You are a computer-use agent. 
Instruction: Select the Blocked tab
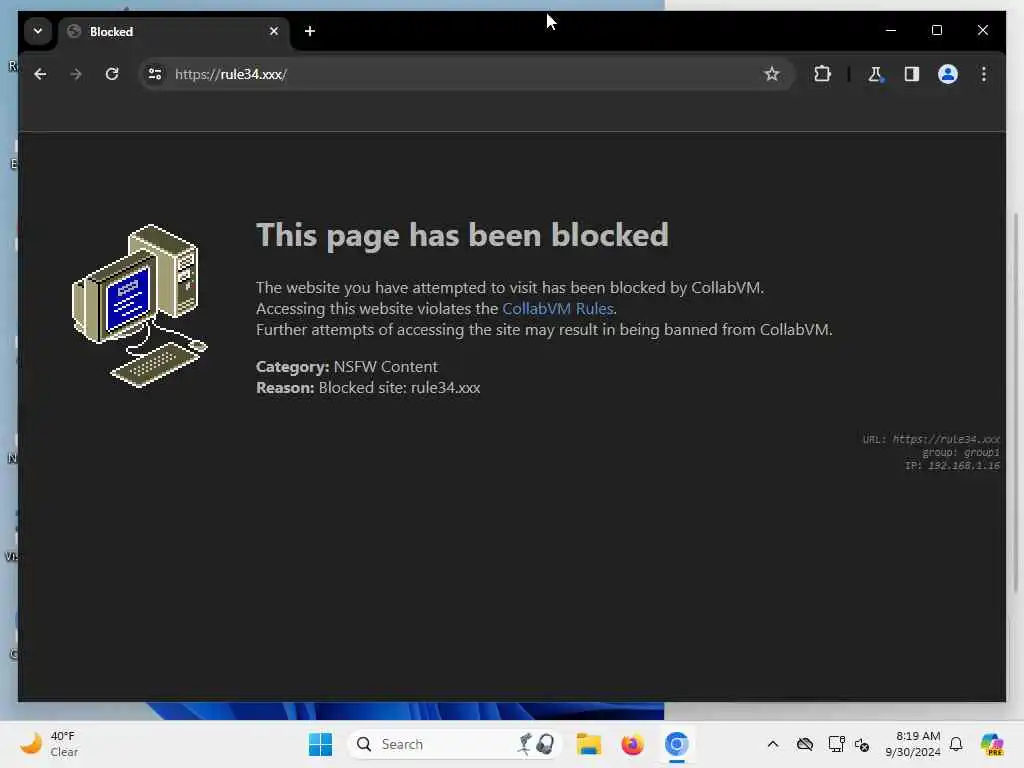[x=174, y=31]
